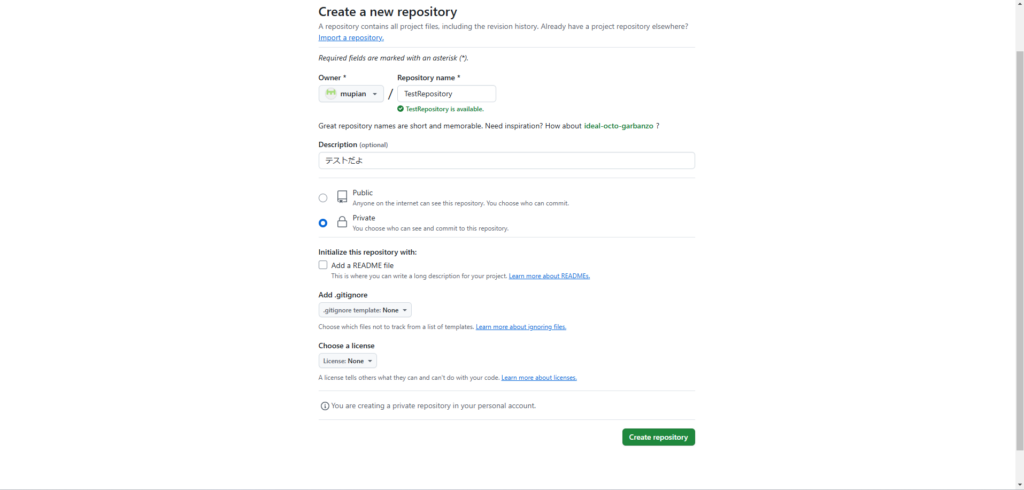Enable the Add a README file checkbox
Screen dimensions: 1024x490
(x=323, y=265)
